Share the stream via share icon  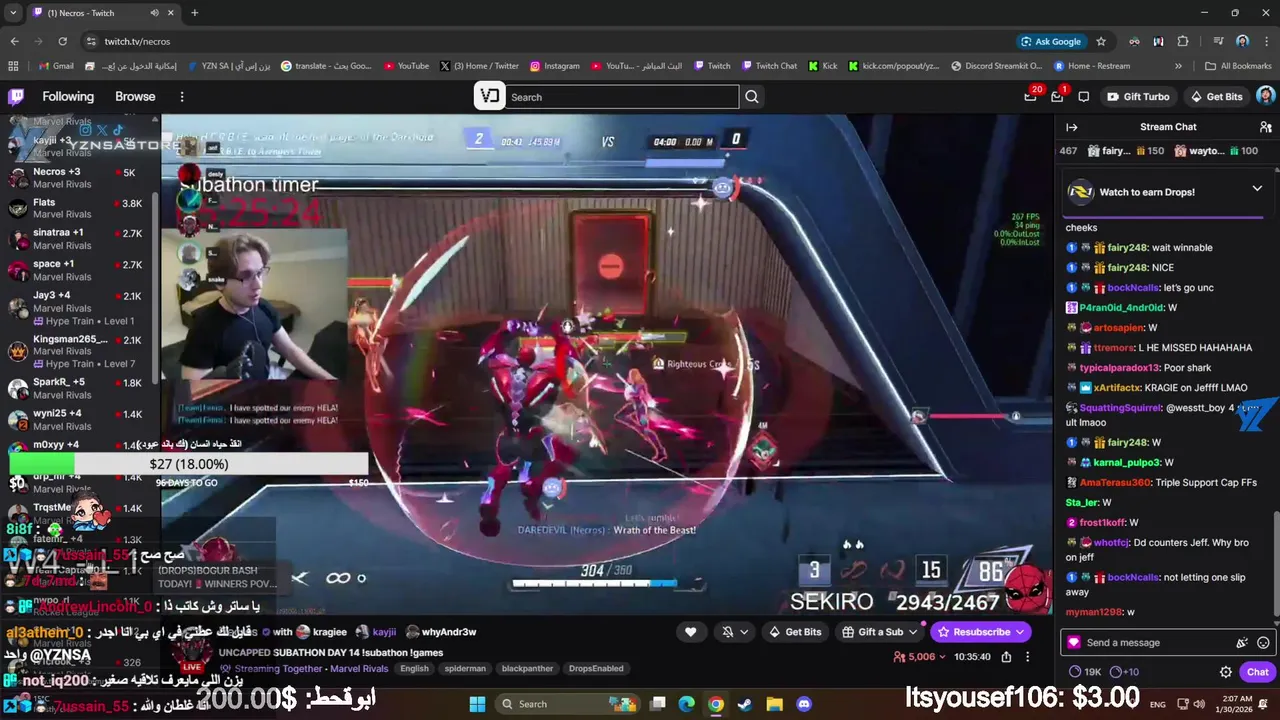pyautogui.click(x=1006, y=657)
